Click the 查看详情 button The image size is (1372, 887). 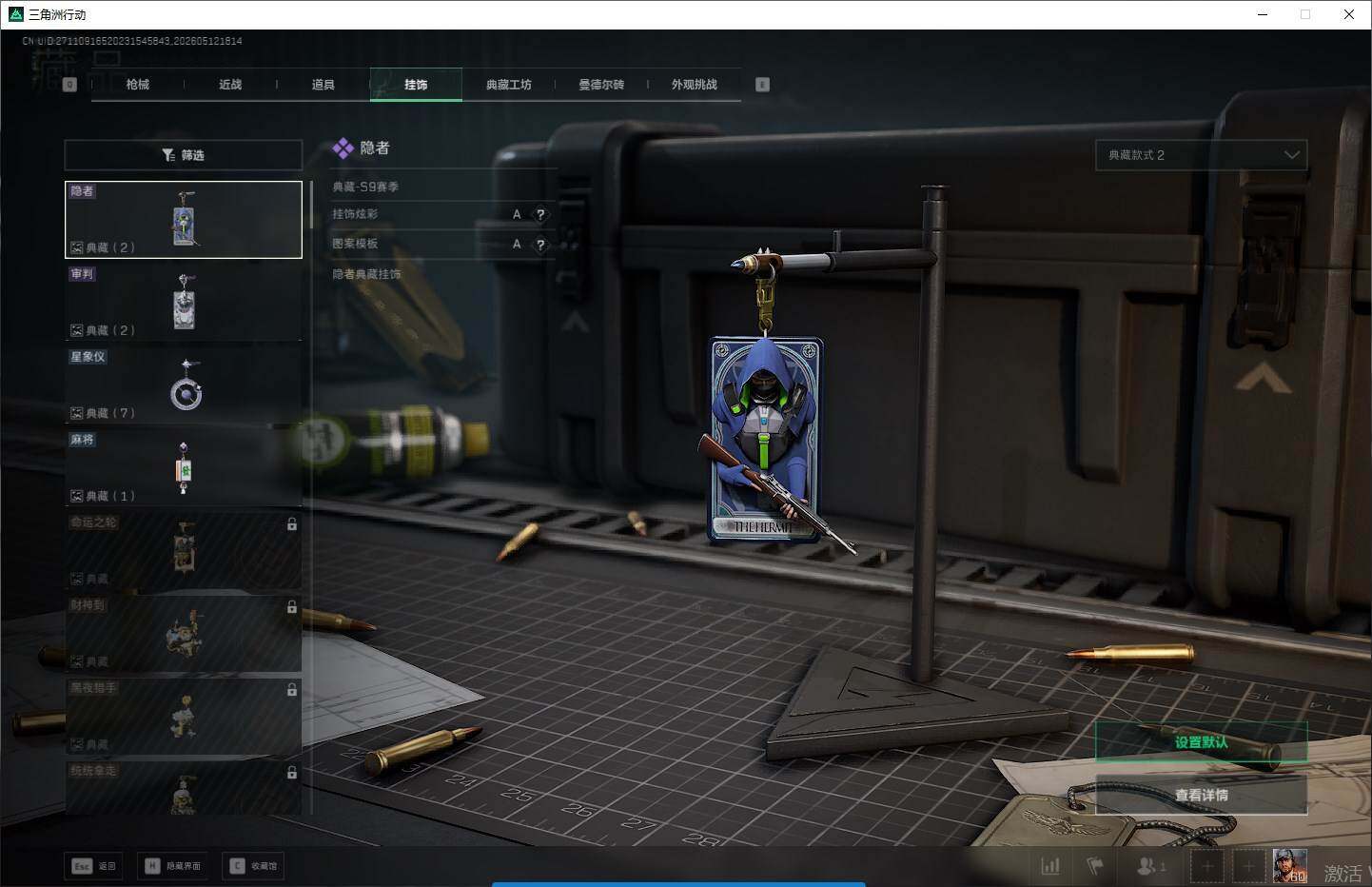click(1202, 795)
